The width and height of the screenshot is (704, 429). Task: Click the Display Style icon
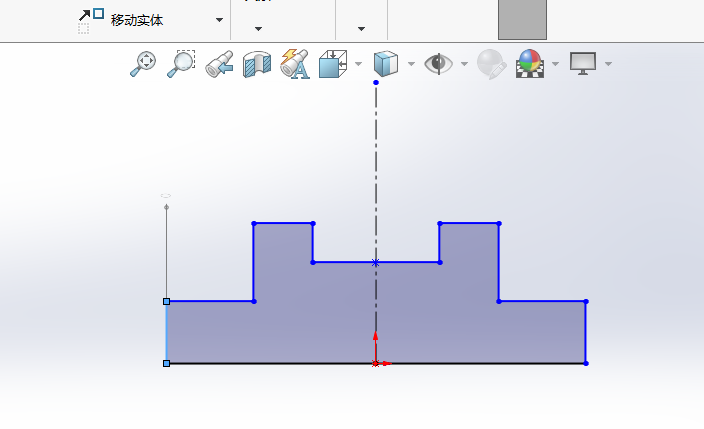386,64
